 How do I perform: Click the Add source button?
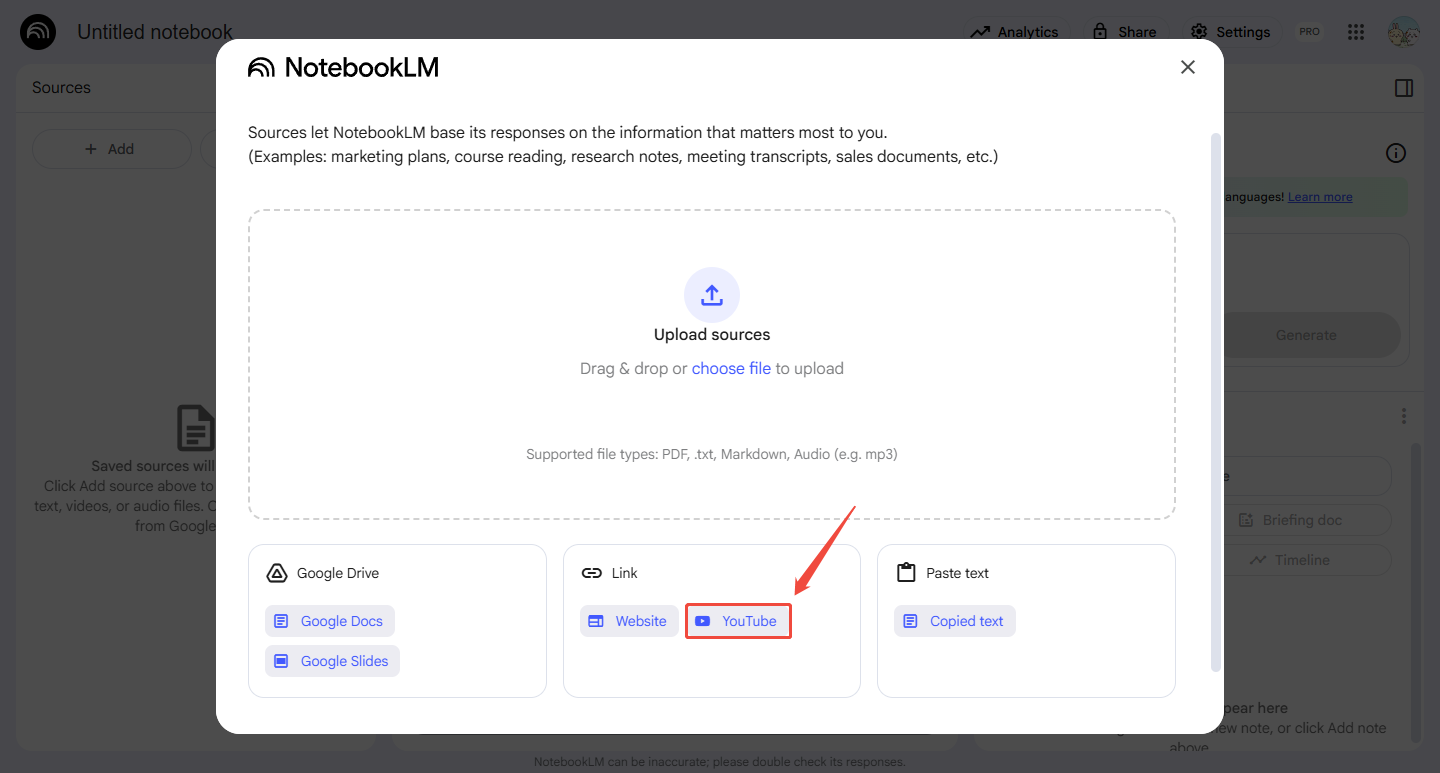(111, 149)
